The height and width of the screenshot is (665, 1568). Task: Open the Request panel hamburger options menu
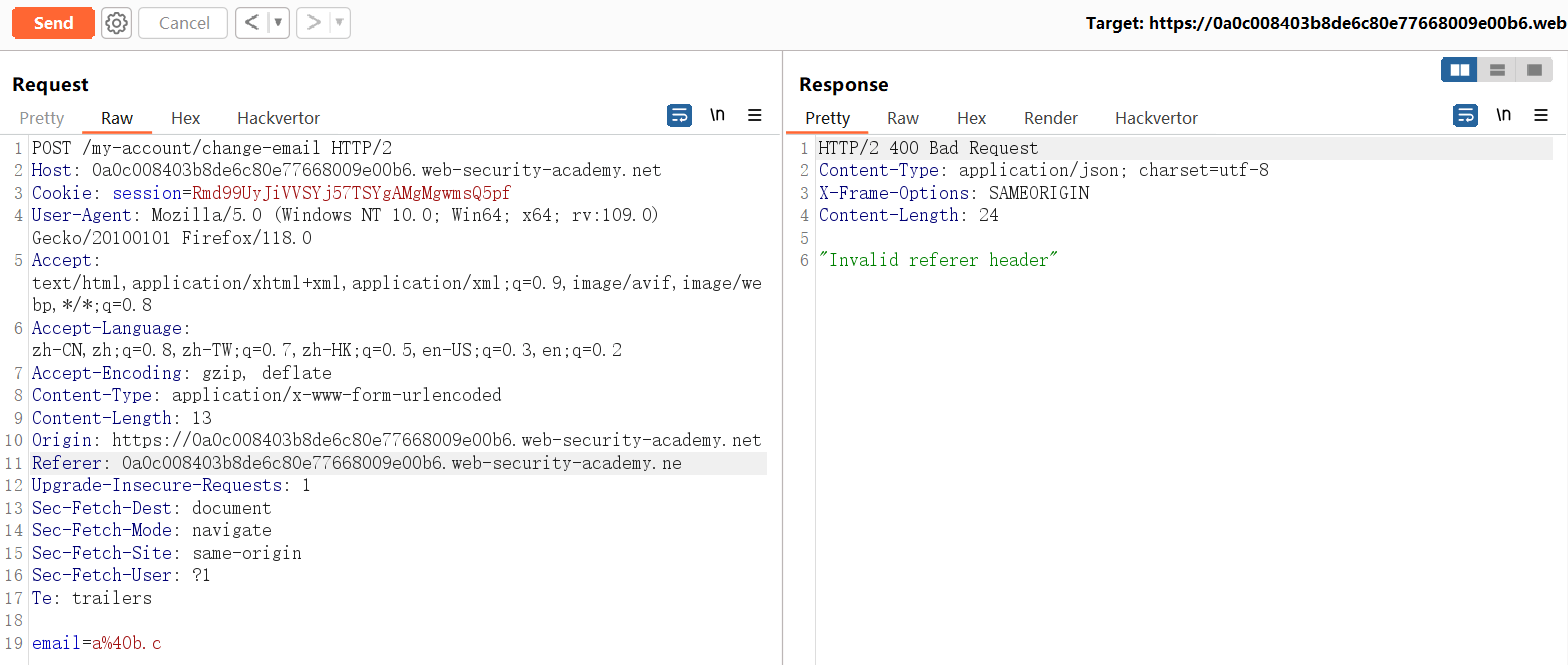[x=755, y=116]
